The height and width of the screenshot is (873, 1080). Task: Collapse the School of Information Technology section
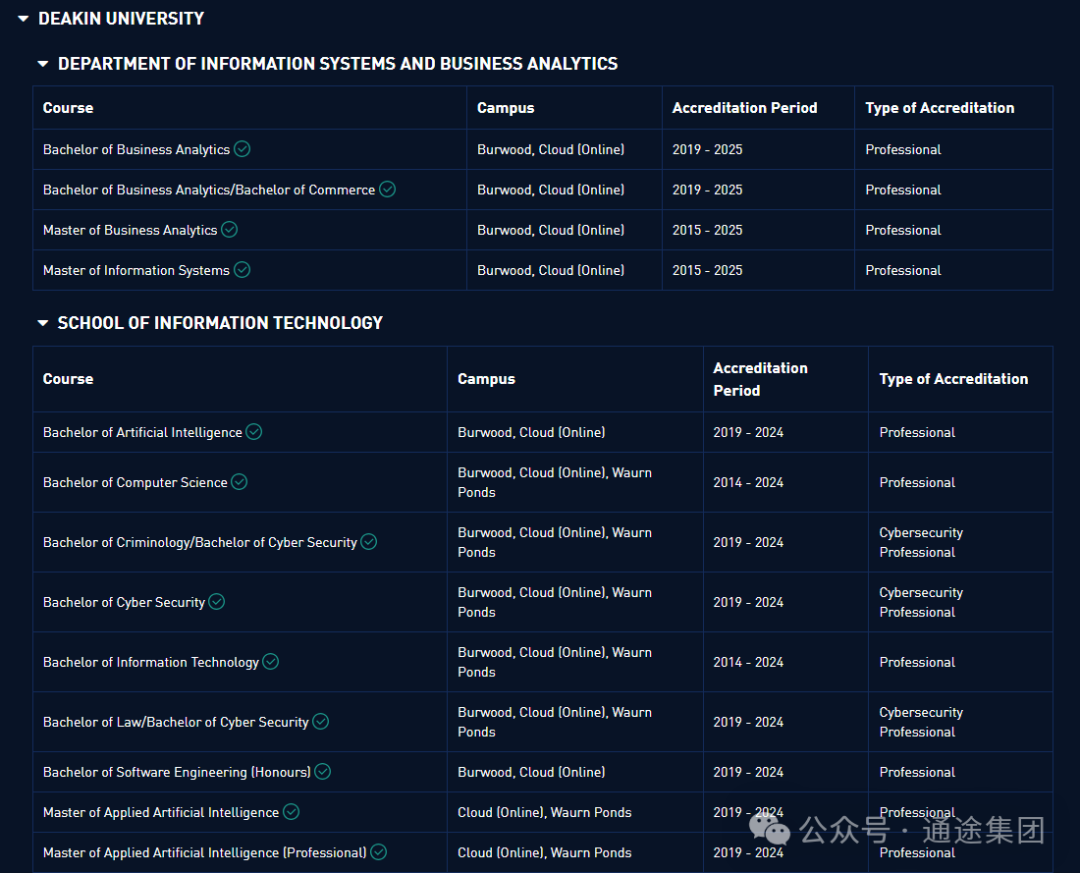(x=43, y=323)
